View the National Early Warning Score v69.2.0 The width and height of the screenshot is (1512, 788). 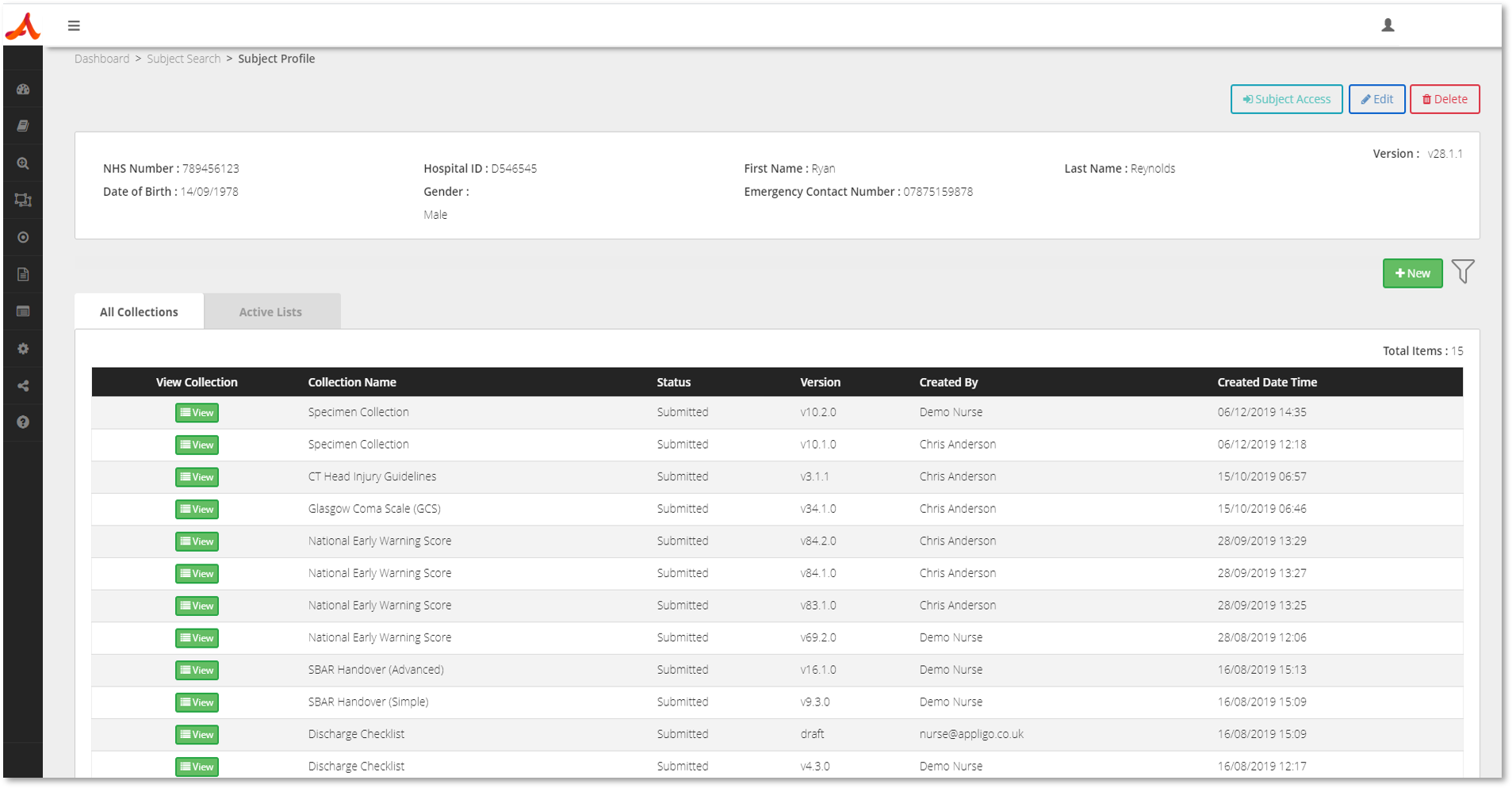point(197,638)
